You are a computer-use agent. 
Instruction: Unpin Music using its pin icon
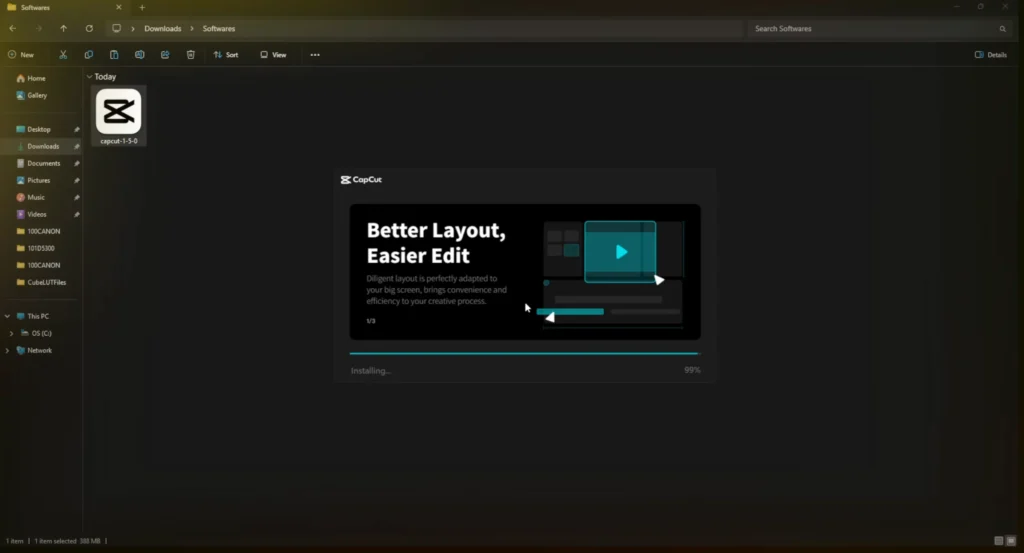coord(76,197)
